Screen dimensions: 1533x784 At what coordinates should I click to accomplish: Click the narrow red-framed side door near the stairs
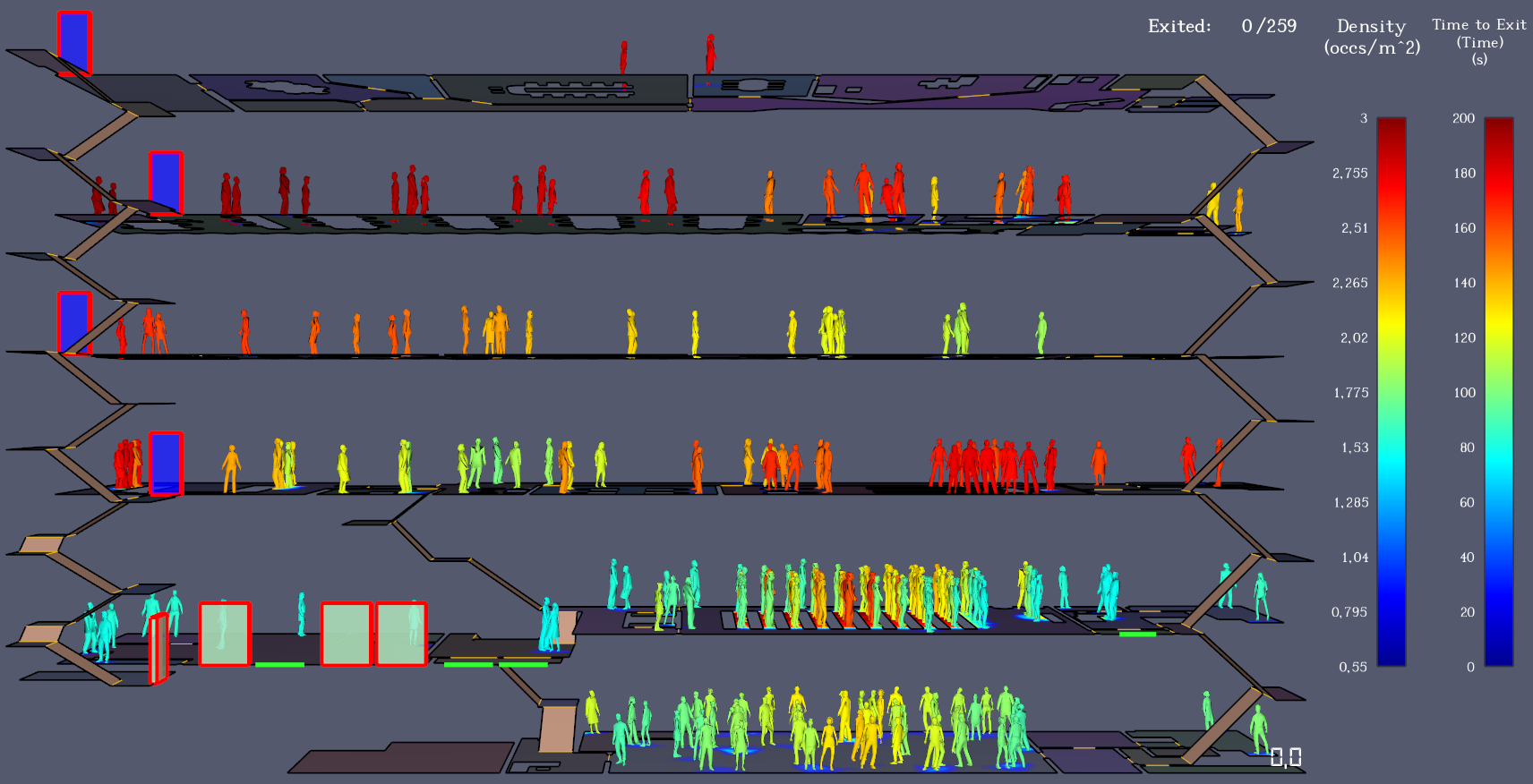pyautogui.click(x=158, y=649)
